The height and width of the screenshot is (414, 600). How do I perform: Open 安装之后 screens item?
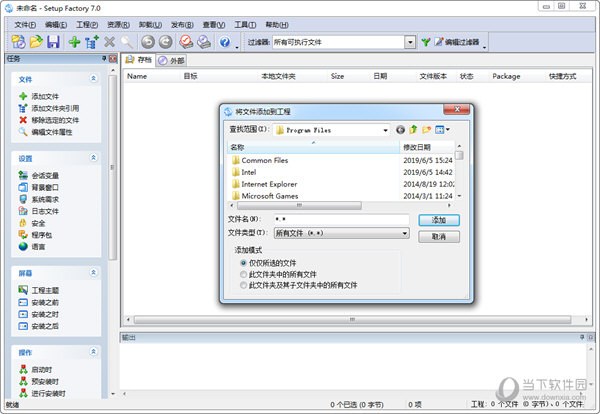tap(39, 326)
